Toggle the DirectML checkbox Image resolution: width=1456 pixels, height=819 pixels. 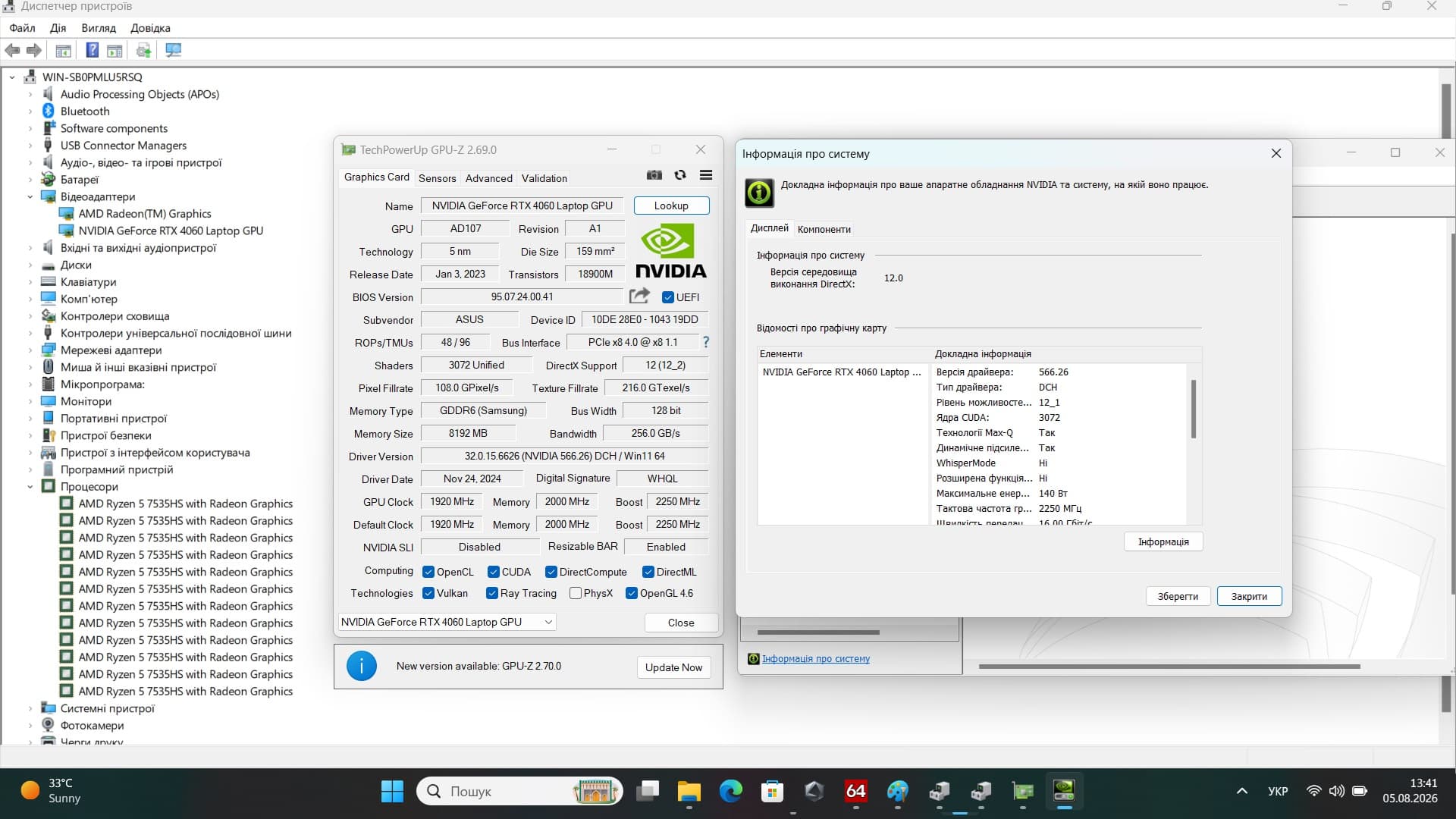(648, 572)
